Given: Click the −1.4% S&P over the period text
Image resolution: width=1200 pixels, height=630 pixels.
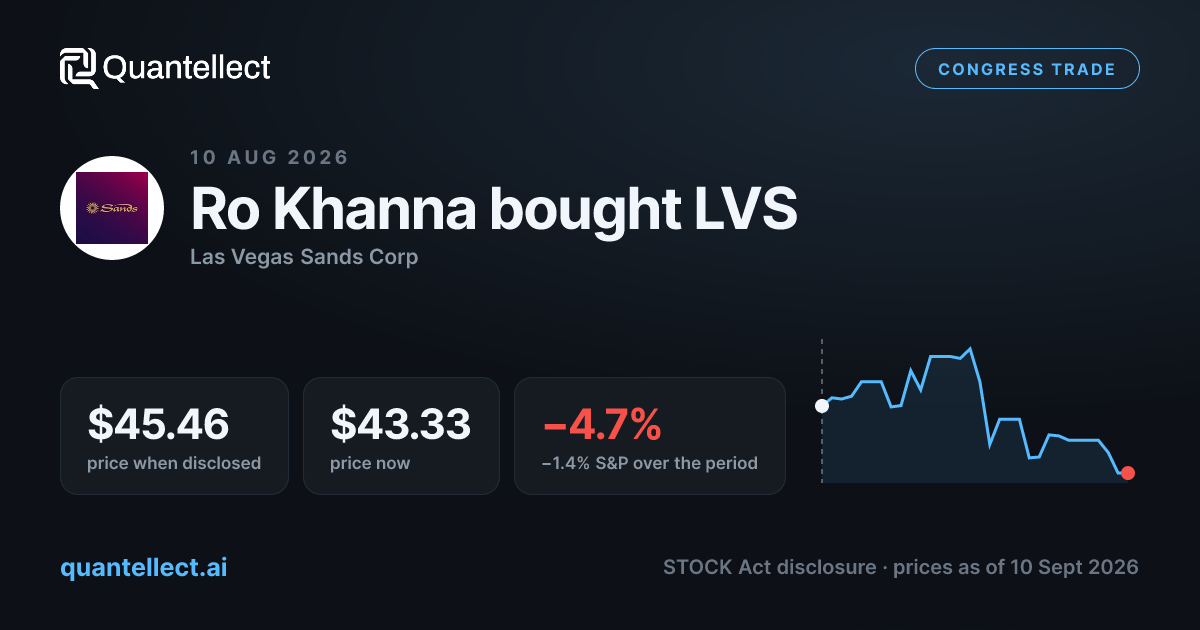Looking at the screenshot, I should [650, 463].
